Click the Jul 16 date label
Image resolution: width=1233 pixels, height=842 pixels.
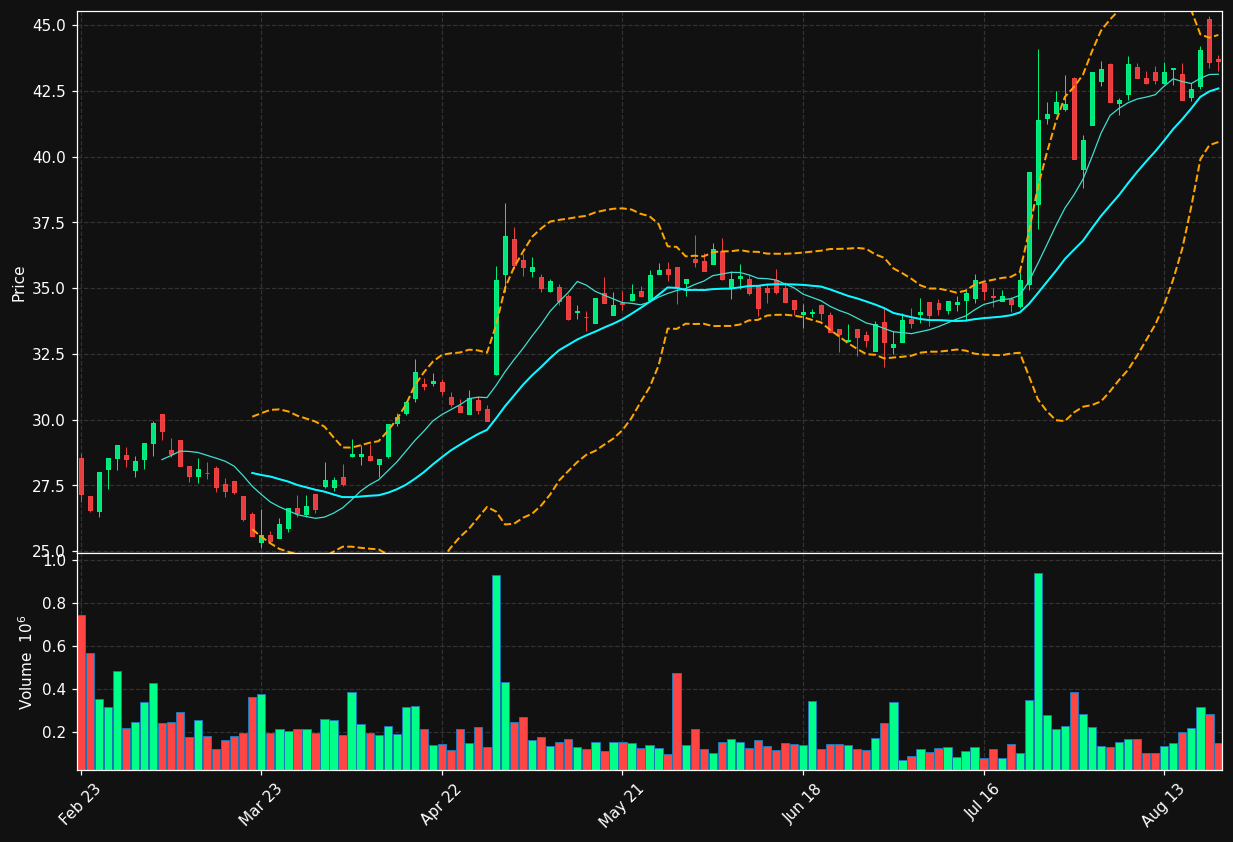coord(983,805)
